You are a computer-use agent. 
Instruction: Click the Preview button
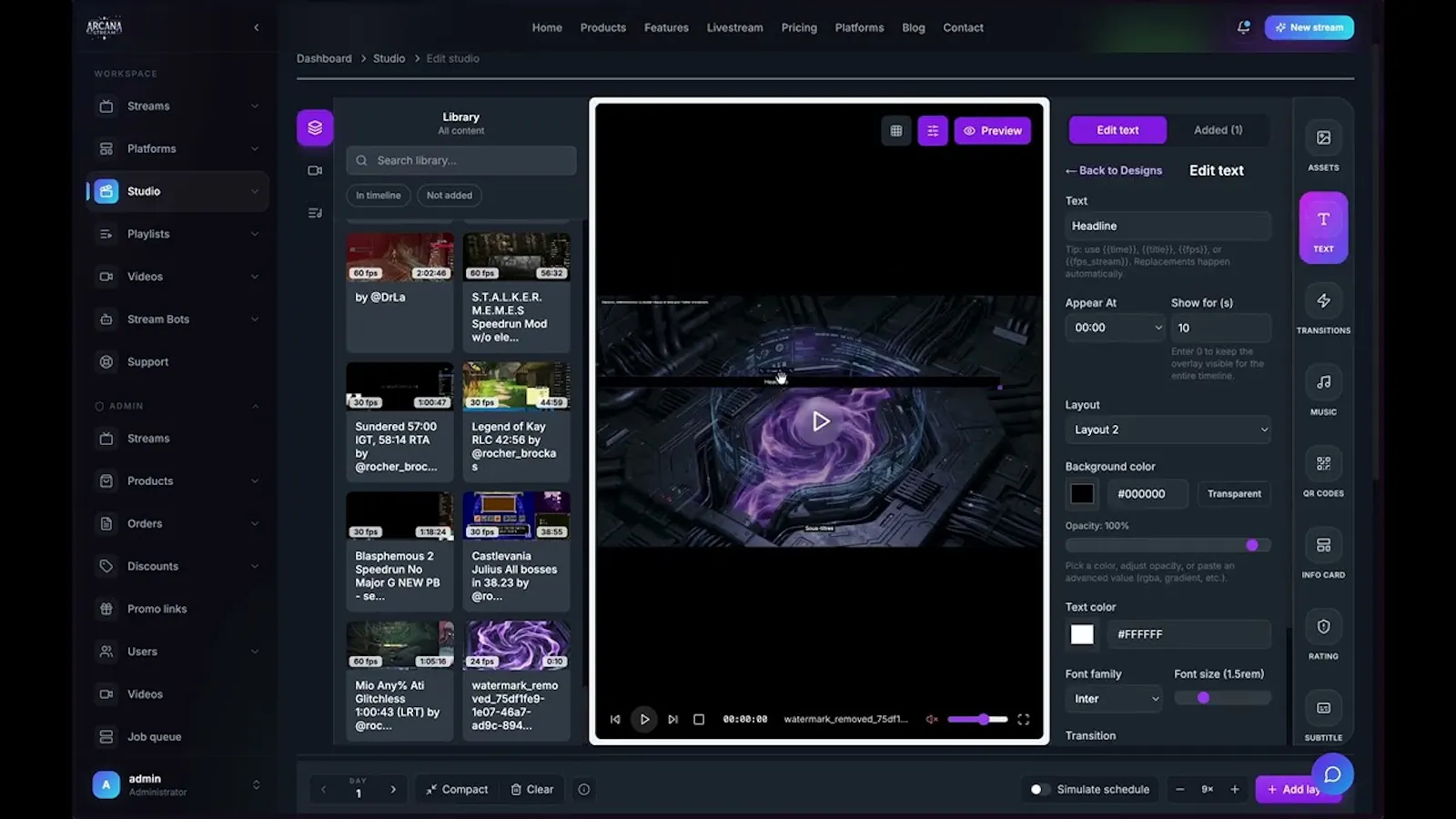[993, 131]
